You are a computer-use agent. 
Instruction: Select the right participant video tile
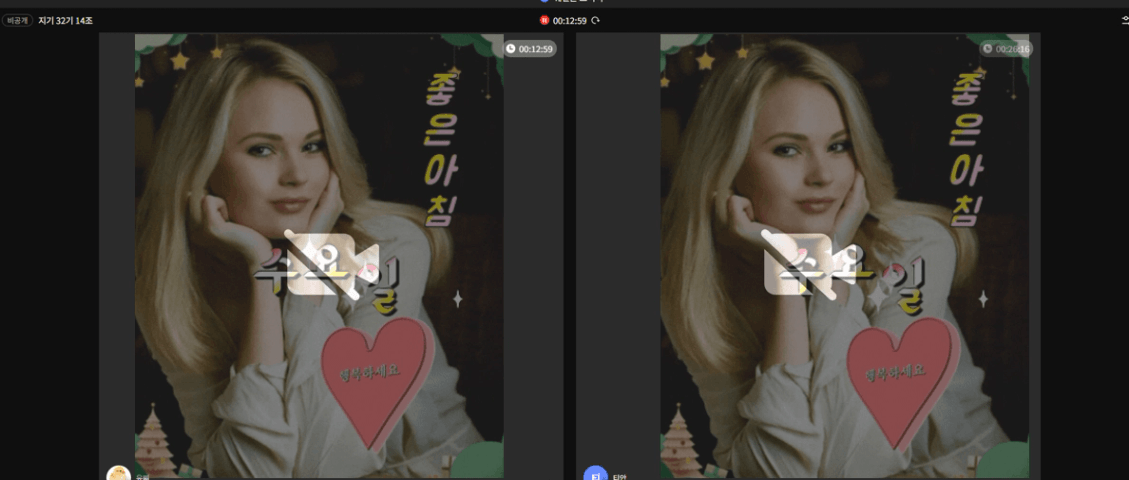pyautogui.click(x=808, y=255)
